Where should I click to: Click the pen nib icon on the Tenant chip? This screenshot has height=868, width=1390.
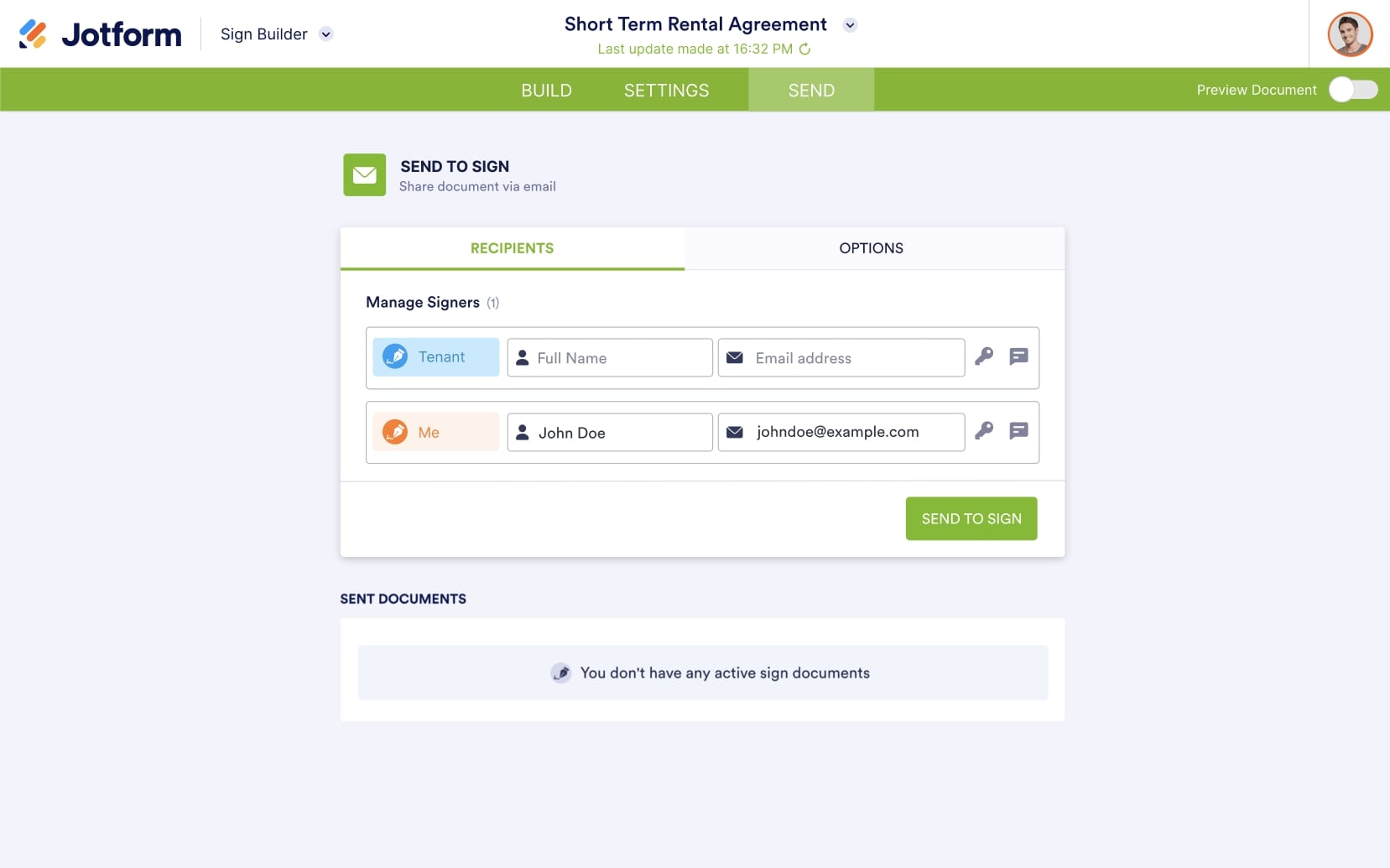coord(395,356)
